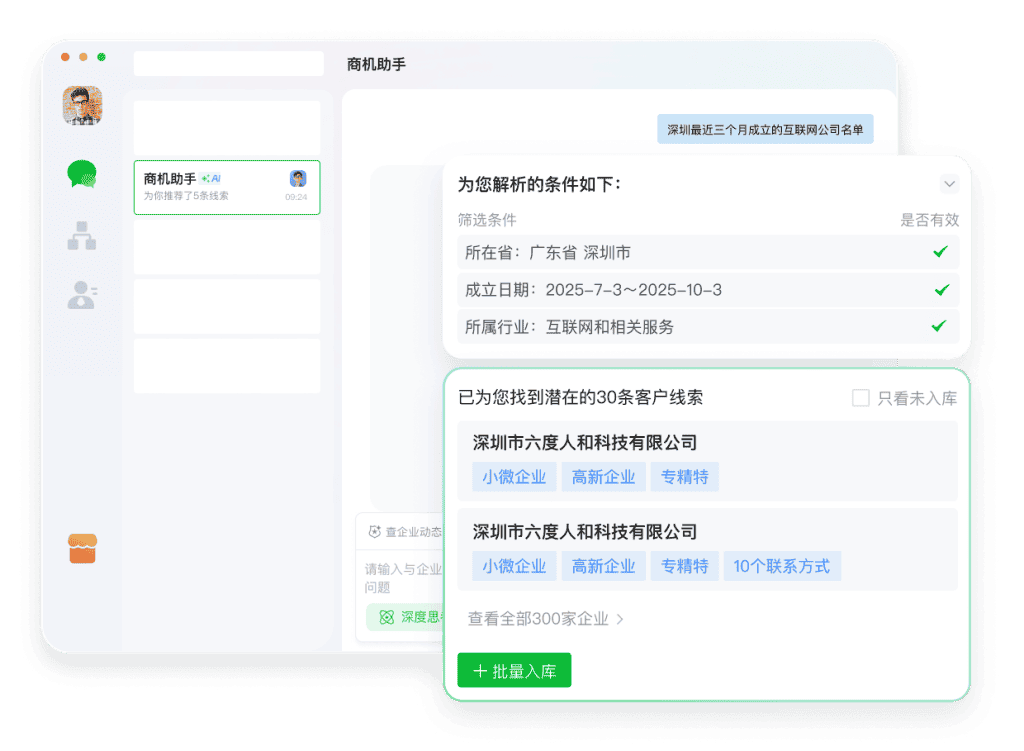The width and height of the screenshot is (1024, 751).
Task: Open the orange store icon in sidebar
Action: [x=82, y=548]
